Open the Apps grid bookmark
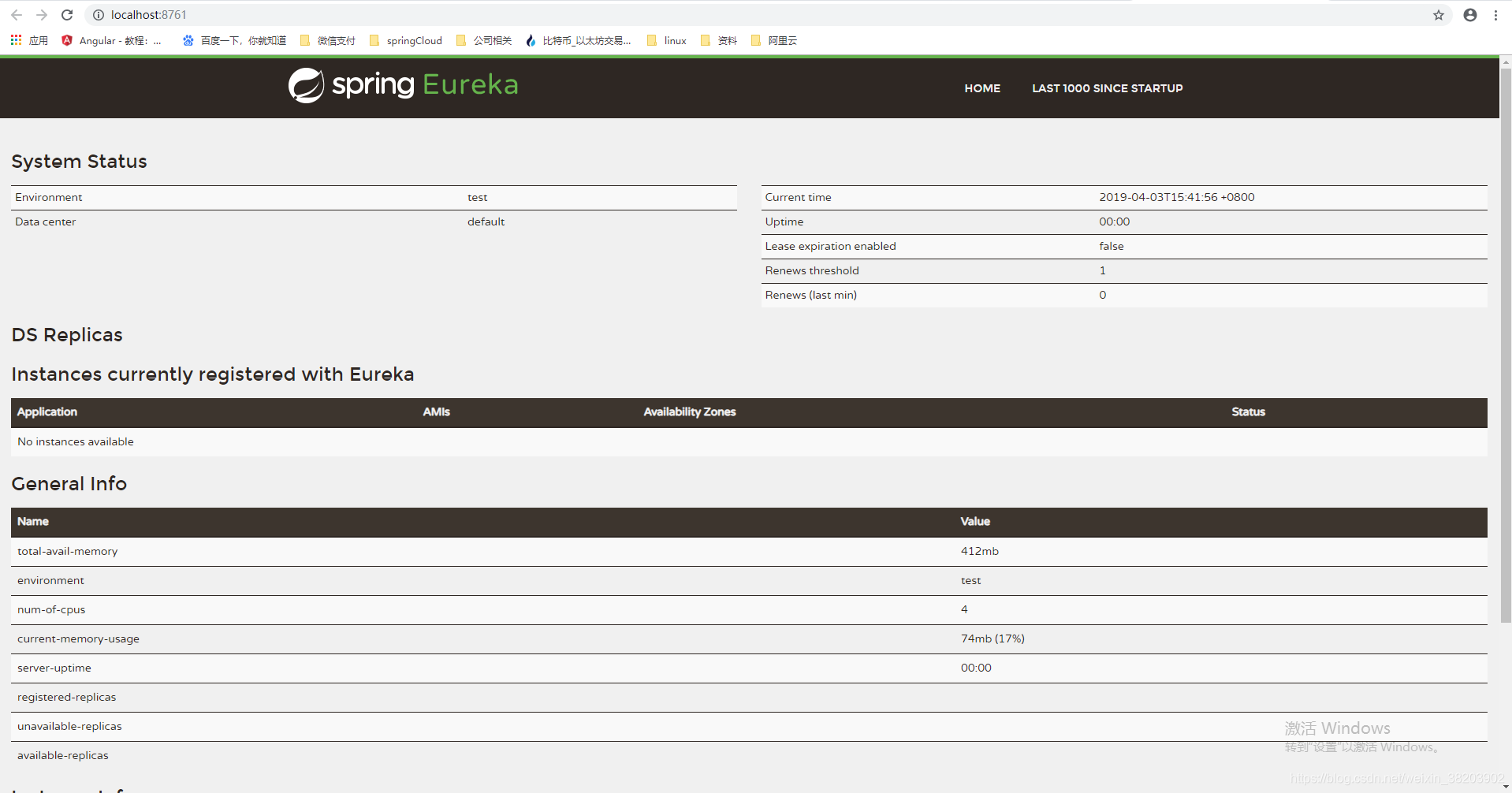Screen dimensions: 1512x793 tap(29, 40)
